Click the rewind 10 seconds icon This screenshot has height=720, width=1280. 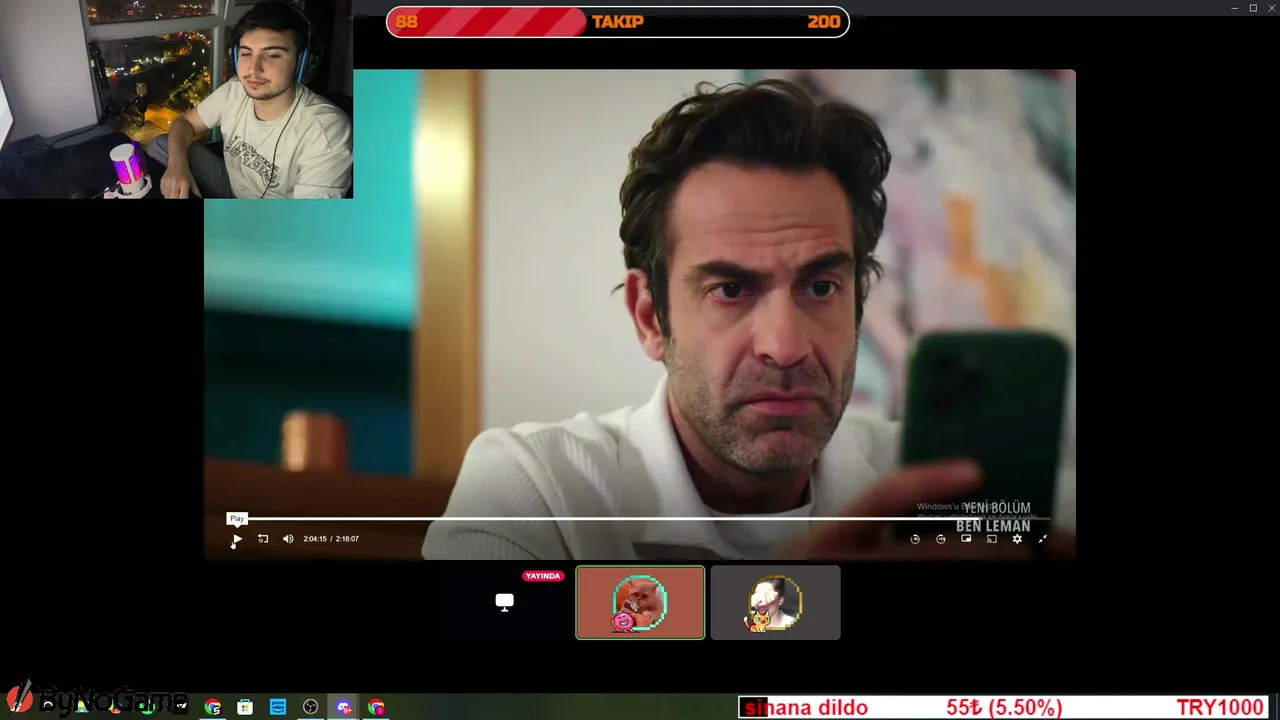click(x=263, y=539)
